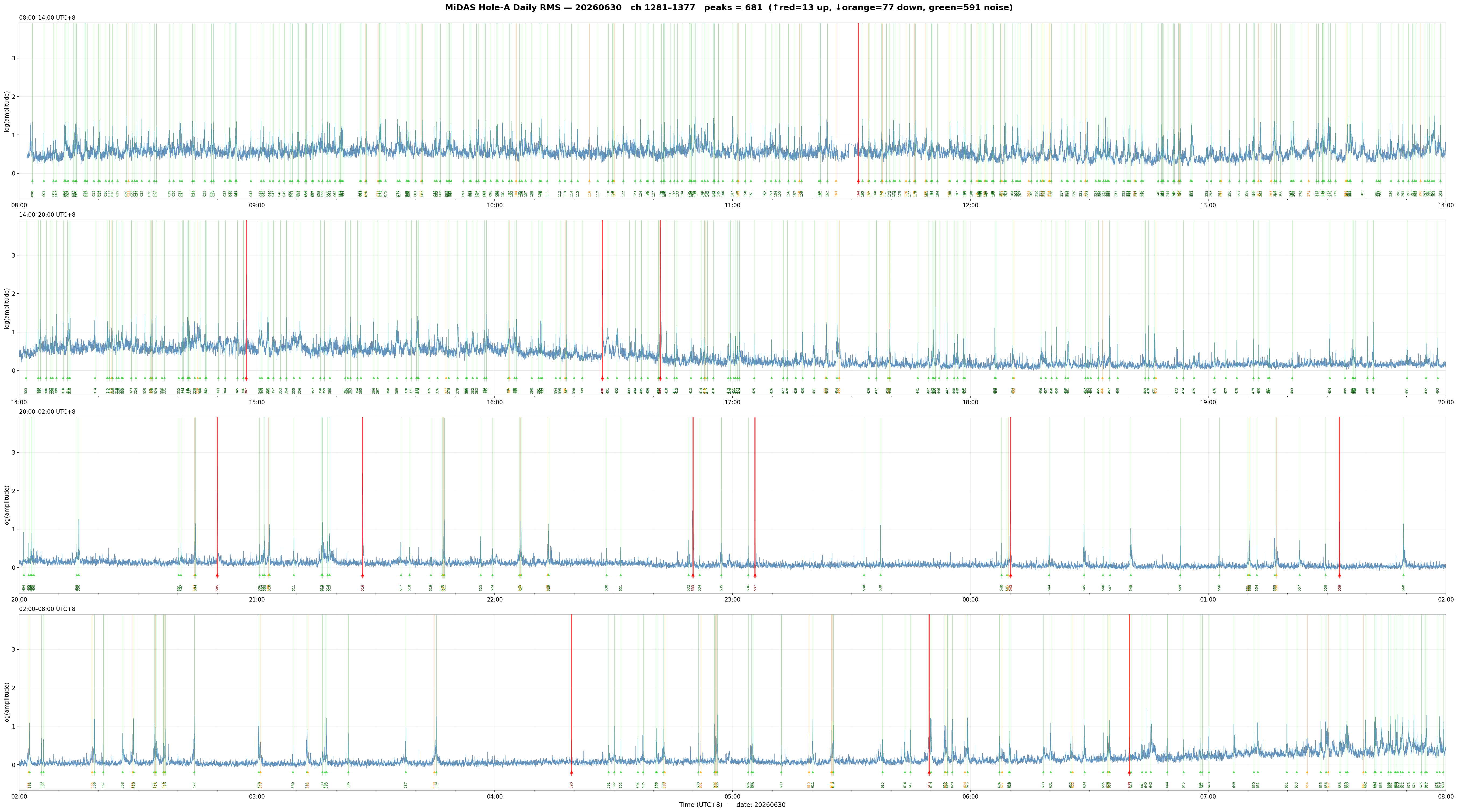Viewport: 1458px width, 812px height.
Task: Click the peak number label 436
Action: click(x=869, y=391)
